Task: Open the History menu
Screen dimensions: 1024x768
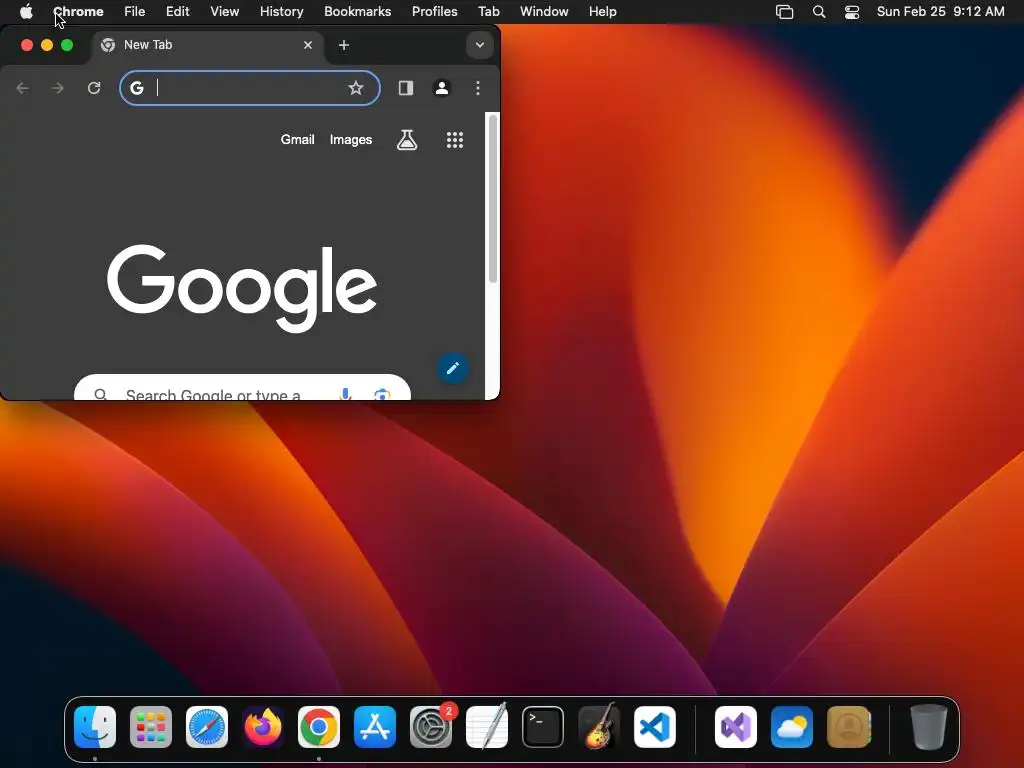Action: tap(281, 12)
